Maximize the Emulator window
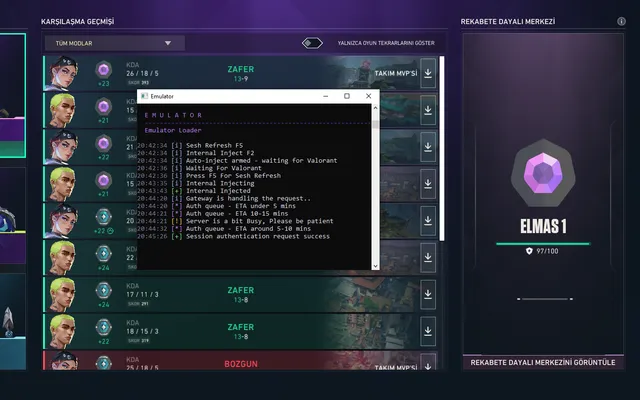 click(x=347, y=96)
